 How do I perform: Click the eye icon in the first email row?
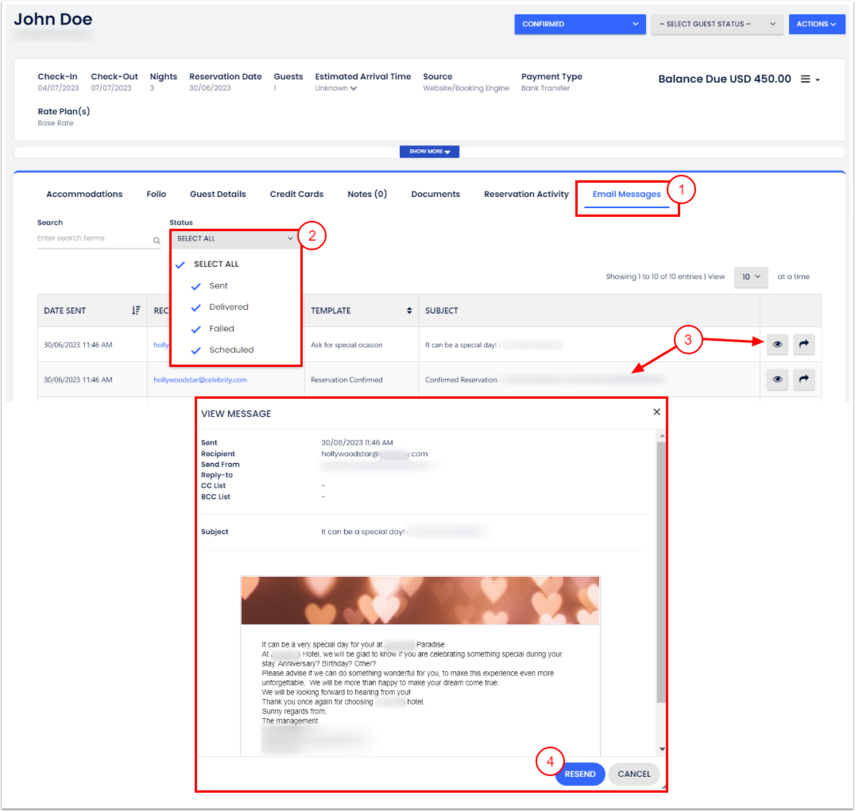(777, 345)
